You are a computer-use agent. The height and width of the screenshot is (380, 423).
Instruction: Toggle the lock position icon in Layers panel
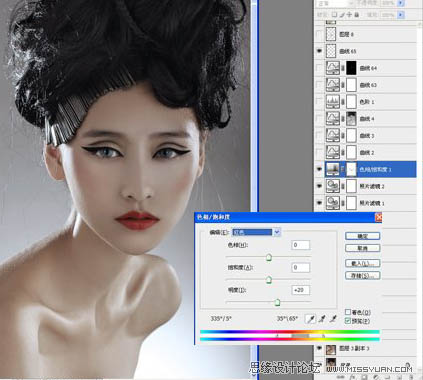pos(349,15)
